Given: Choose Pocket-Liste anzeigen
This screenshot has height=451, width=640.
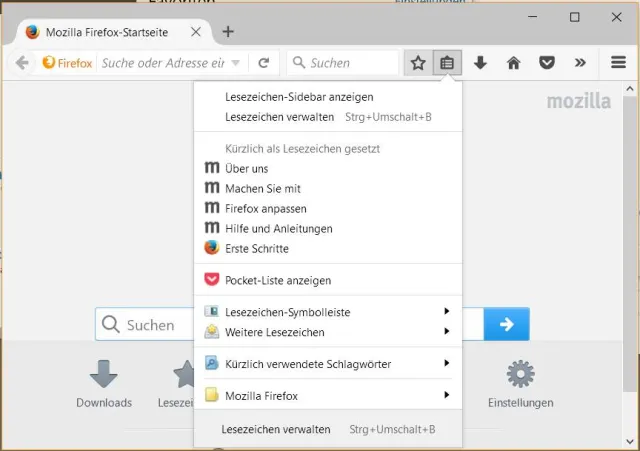Looking at the screenshot, I should 277,281.
